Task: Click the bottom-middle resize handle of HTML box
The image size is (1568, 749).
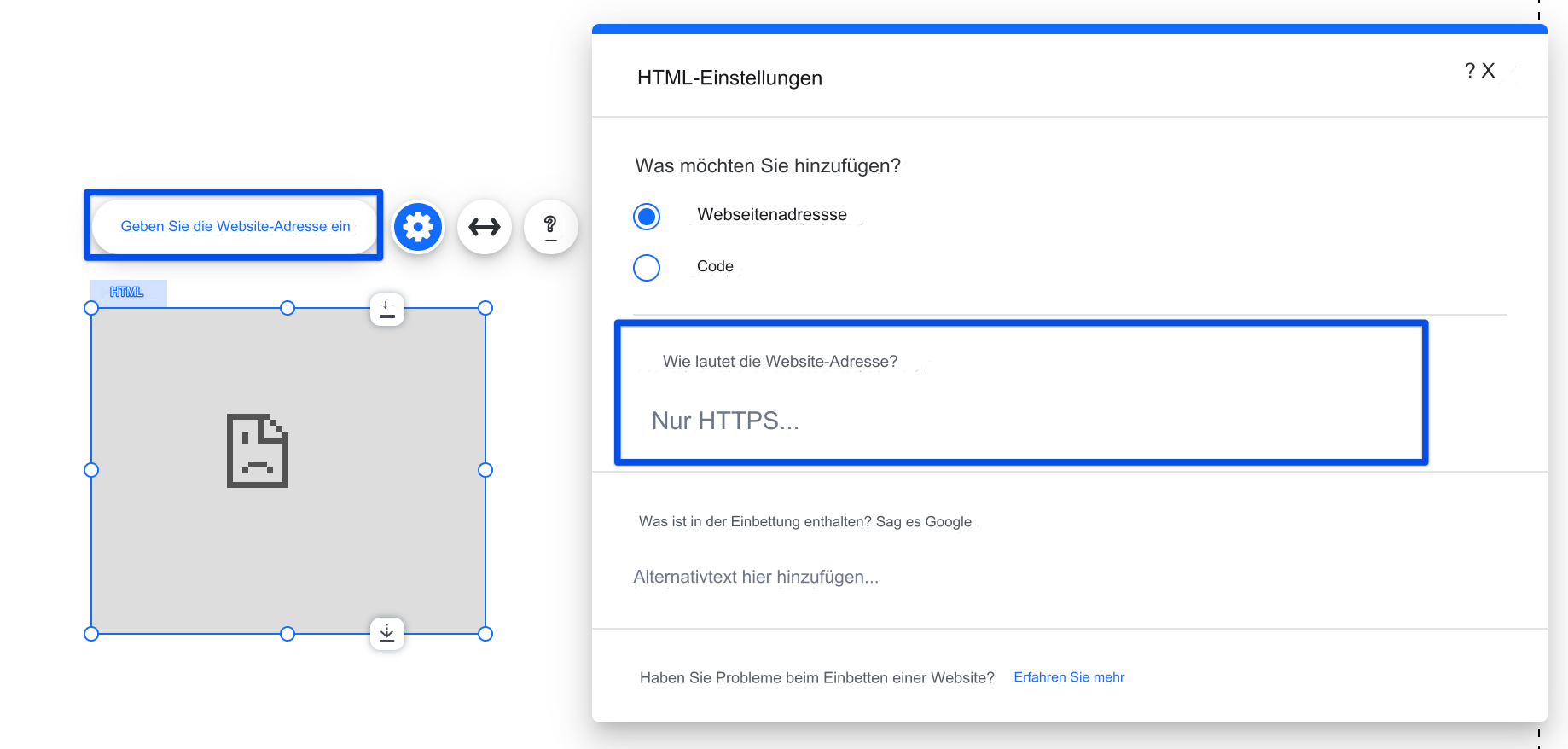Action: pyautogui.click(x=287, y=634)
